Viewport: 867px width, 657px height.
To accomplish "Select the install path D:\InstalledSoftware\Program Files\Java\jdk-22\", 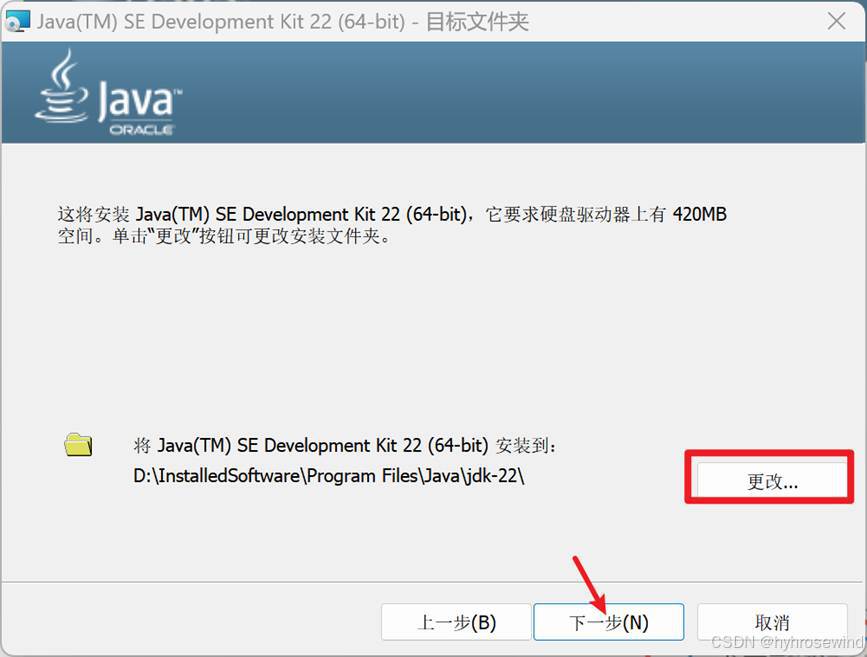I will coord(328,476).
